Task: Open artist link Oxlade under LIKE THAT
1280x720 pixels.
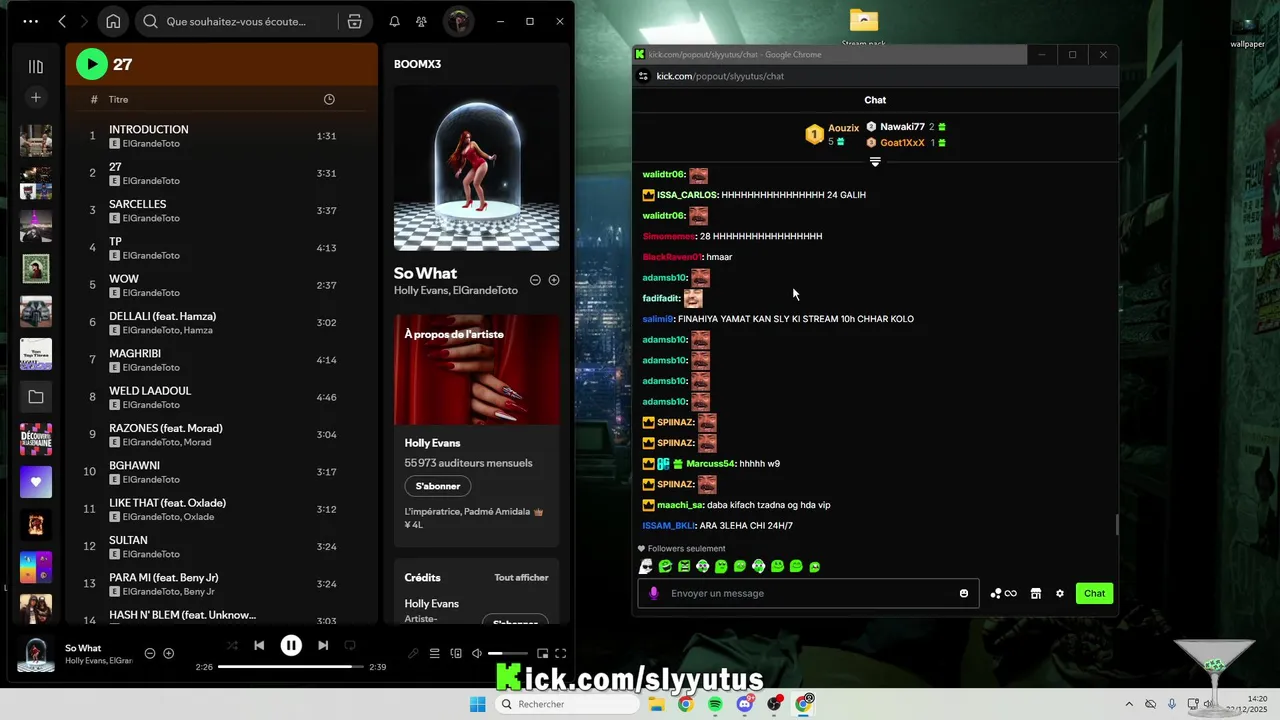Action: coord(199,517)
